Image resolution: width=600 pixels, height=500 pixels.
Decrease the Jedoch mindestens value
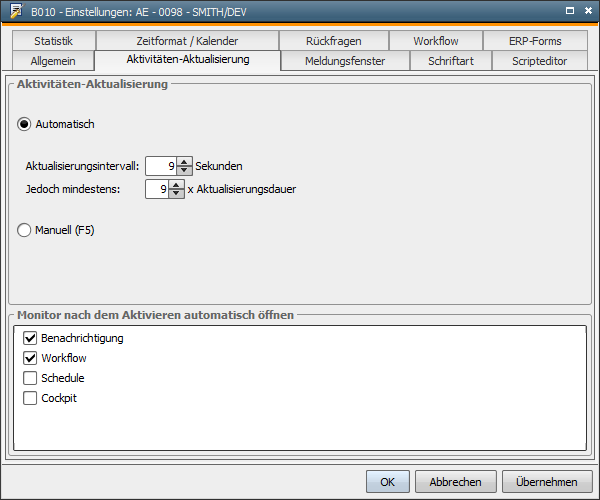pos(177,193)
